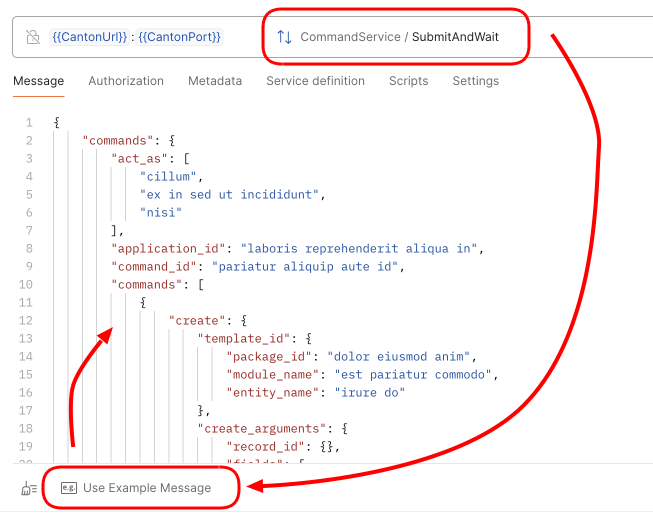Click line number 12 in the editor gutter
The width and height of the screenshot is (653, 517).
[x=26, y=320]
